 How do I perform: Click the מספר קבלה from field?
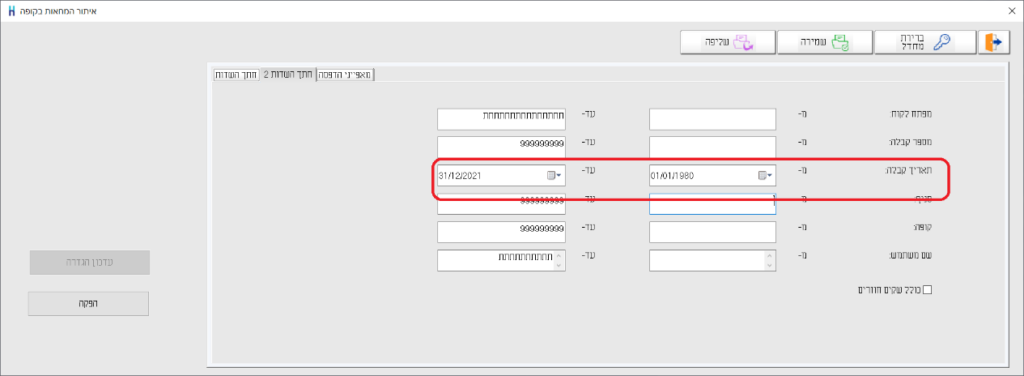point(712,148)
